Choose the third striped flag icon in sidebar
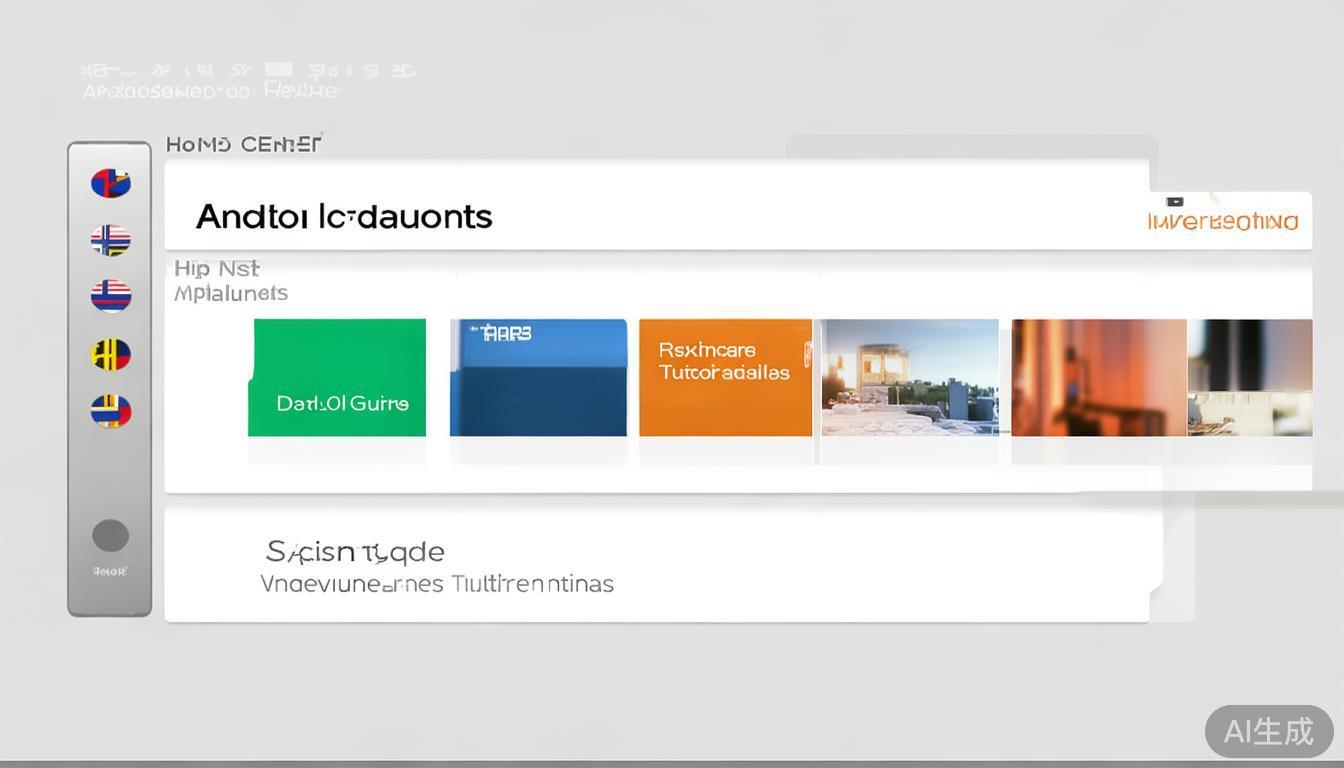The height and width of the screenshot is (768, 1344). tap(111, 296)
